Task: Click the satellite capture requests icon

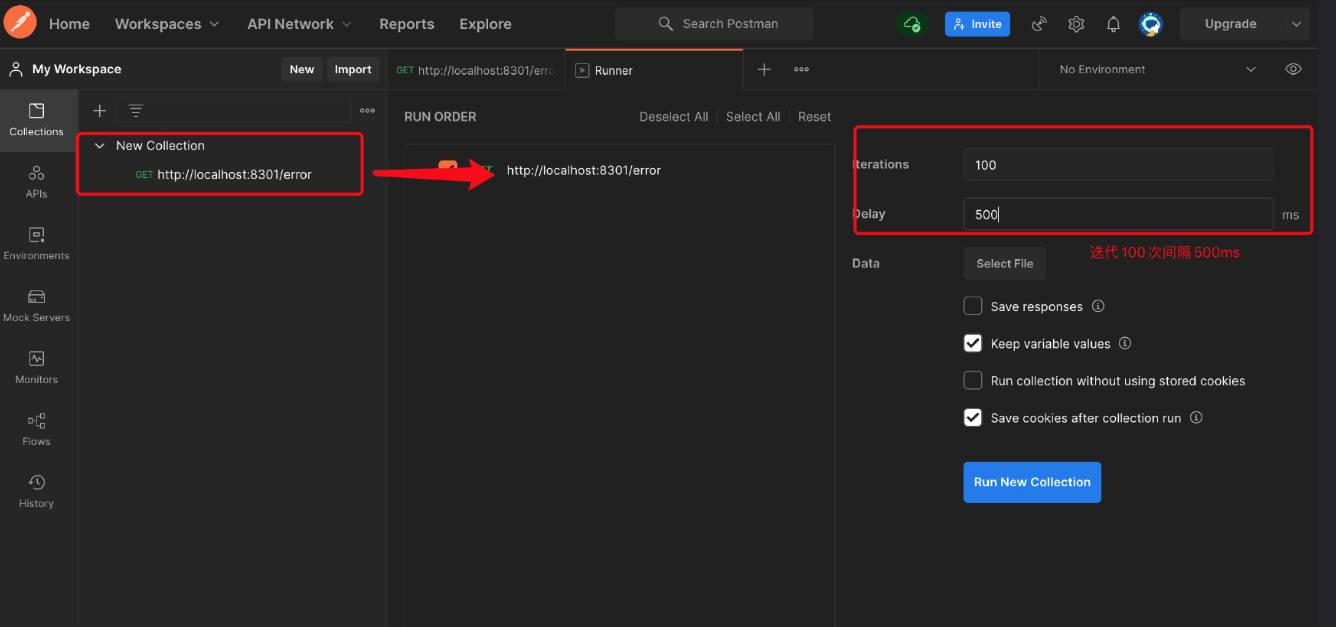Action: (x=1039, y=24)
